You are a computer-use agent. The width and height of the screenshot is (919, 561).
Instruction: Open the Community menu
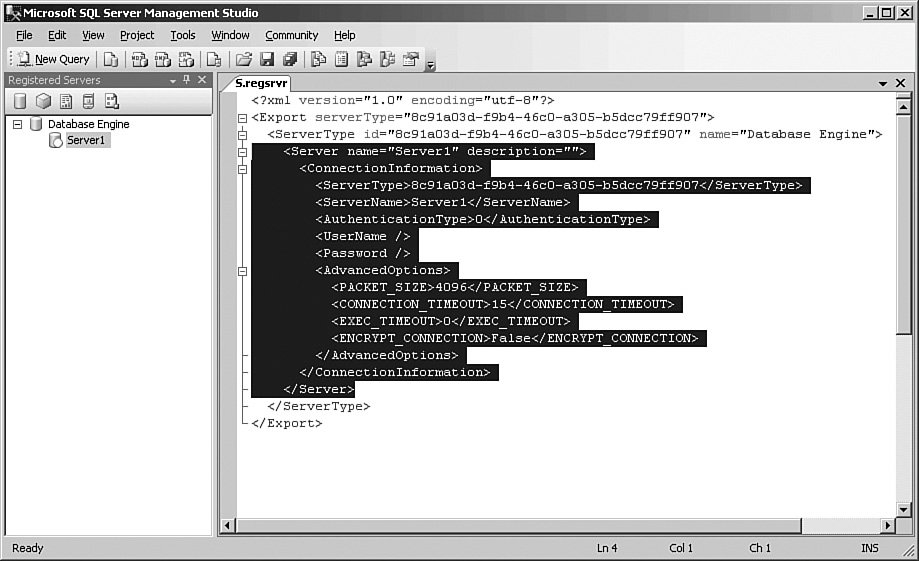(x=291, y=35)
